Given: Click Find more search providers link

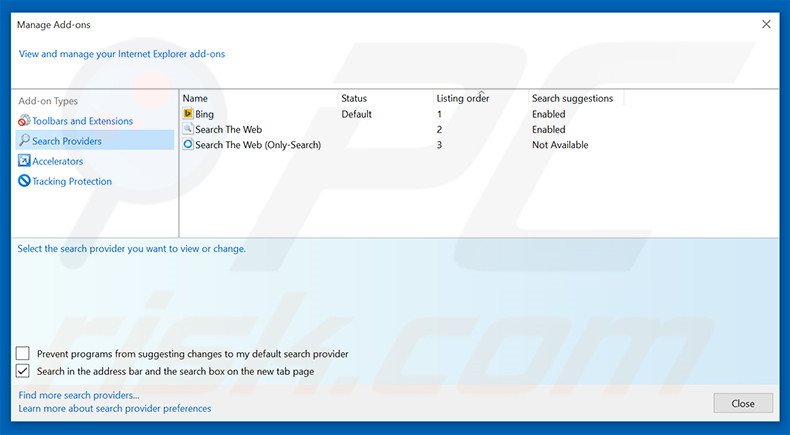Looking at the screenshot, I should click(79, 395).
